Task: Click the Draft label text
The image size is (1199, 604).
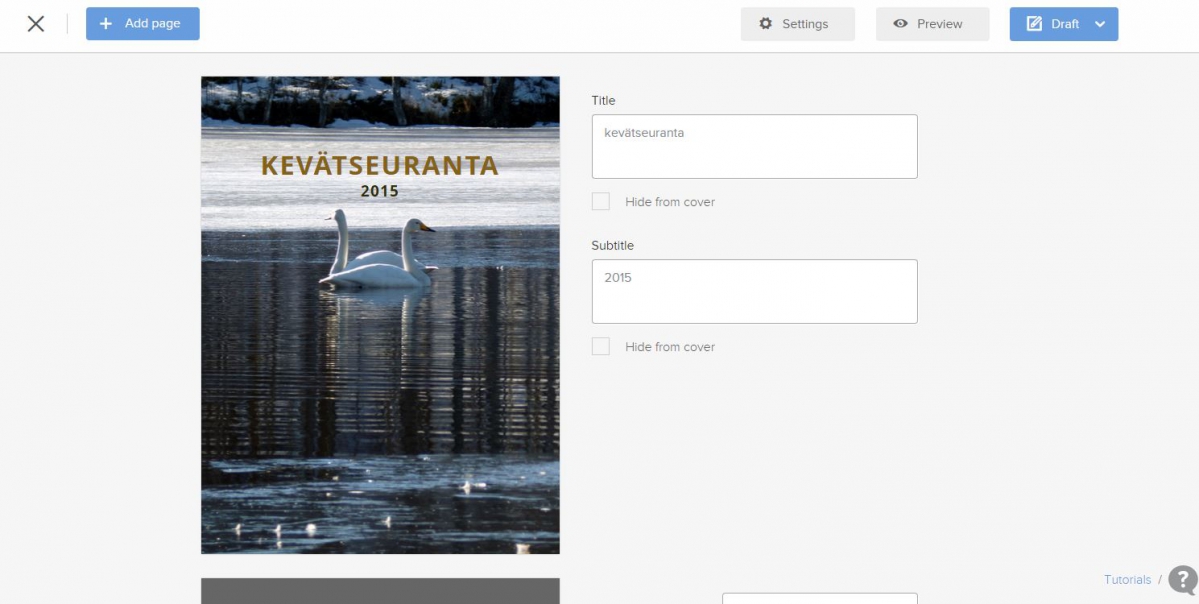Action: click(1065, 24)
